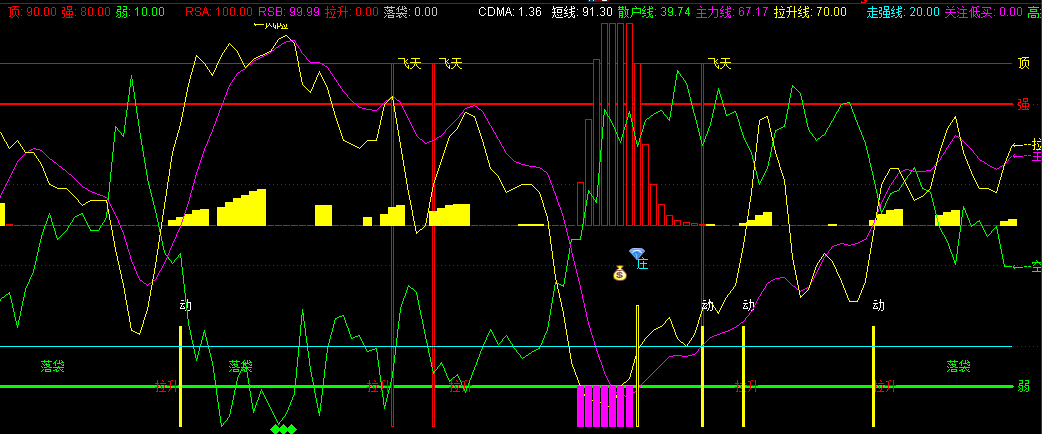
Task: Select the cyan 庄 marker
Action: pos(644,264)
